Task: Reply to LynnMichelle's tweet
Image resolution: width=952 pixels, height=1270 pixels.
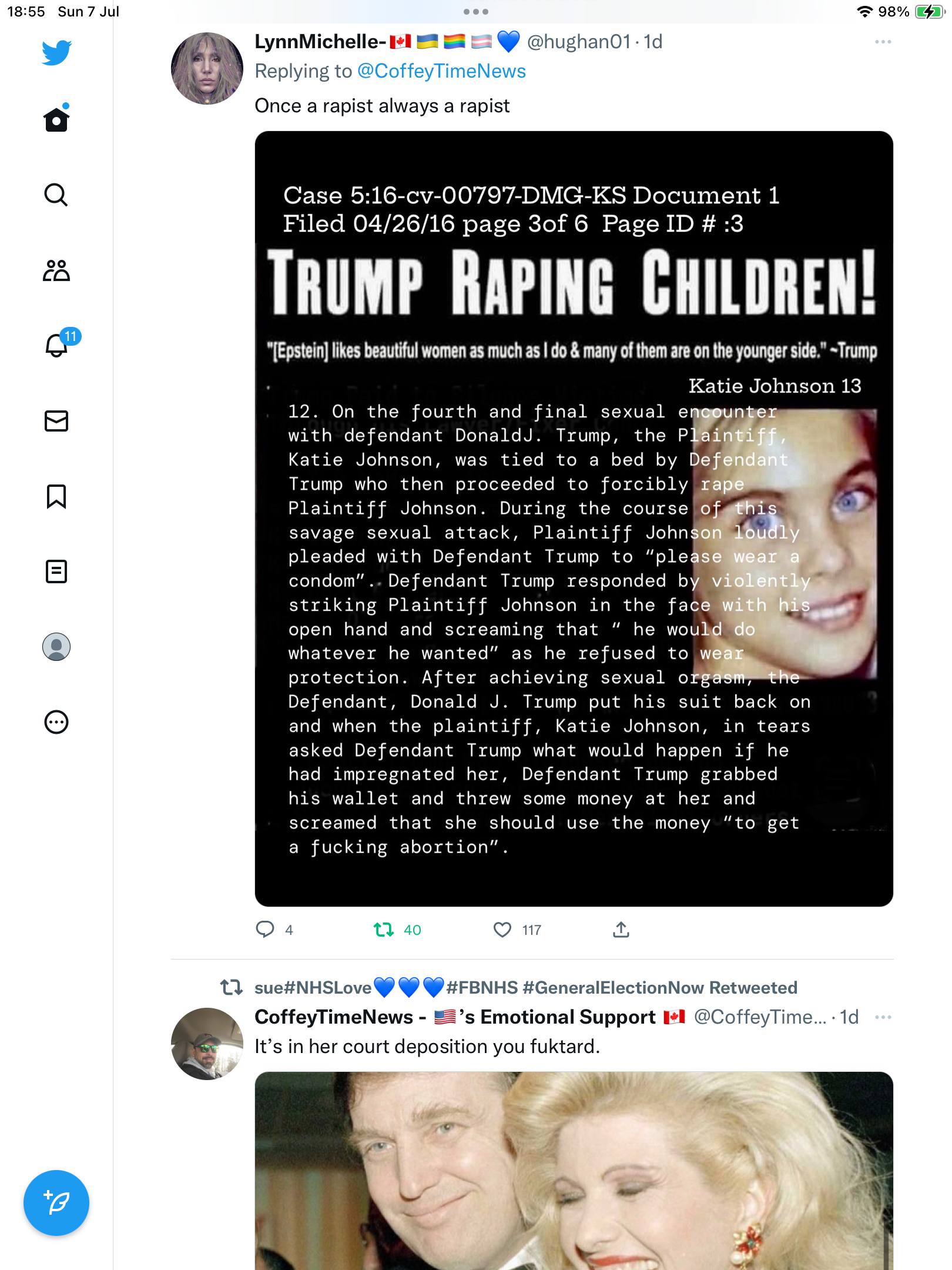Action: [x=265, y=930]
